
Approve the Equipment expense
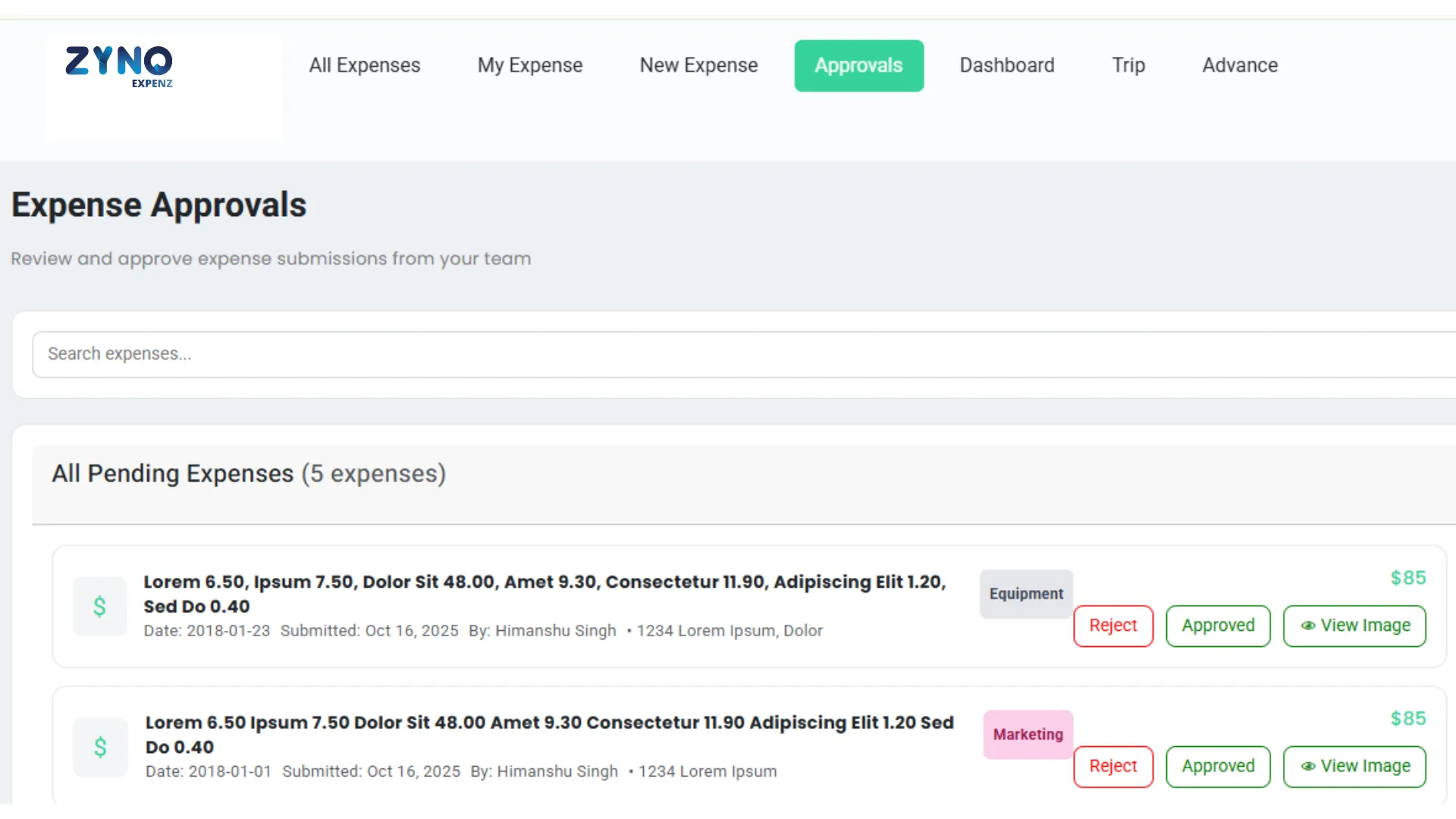click(x=1217, y=626)
